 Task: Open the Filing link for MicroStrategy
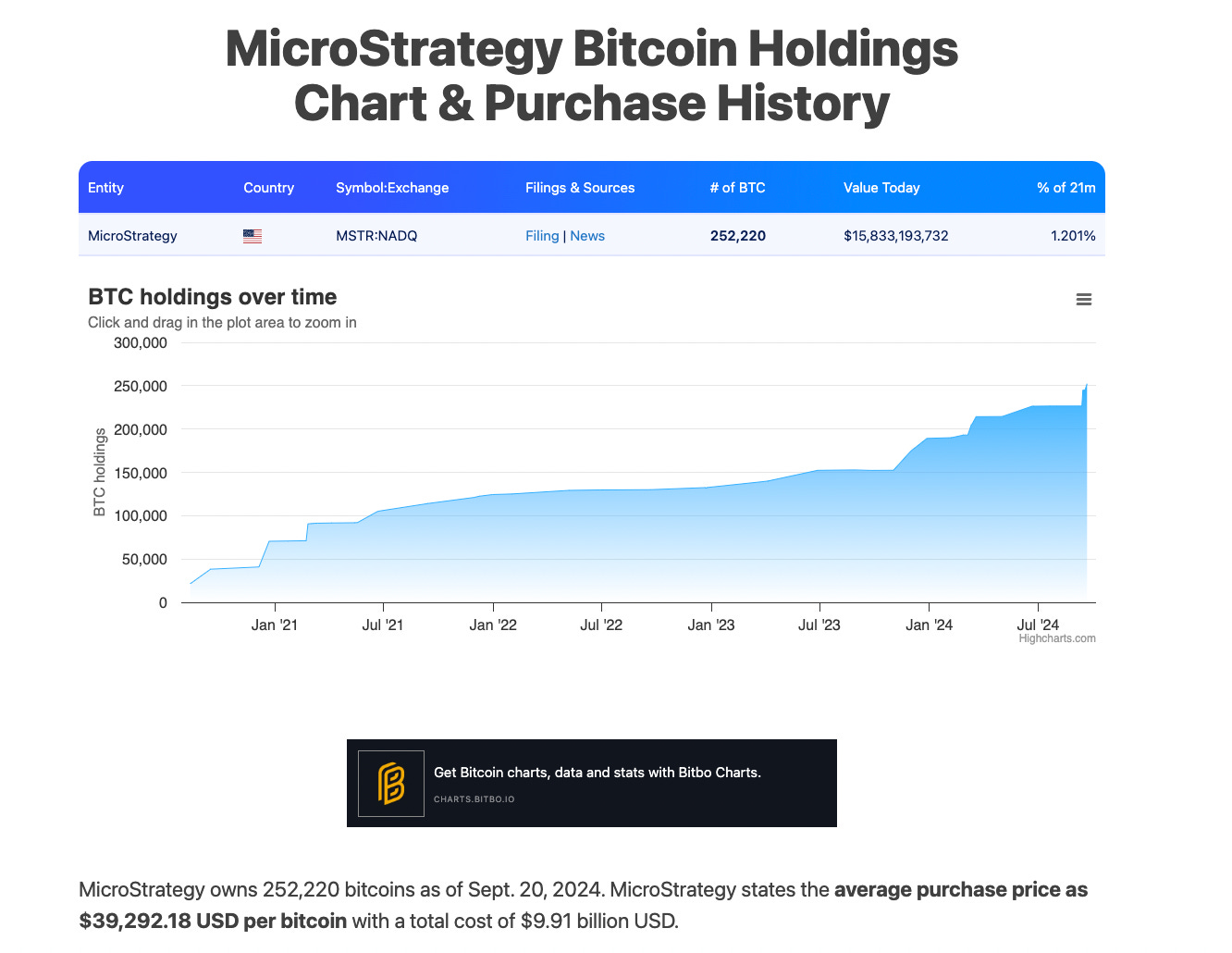click(542, 236)
